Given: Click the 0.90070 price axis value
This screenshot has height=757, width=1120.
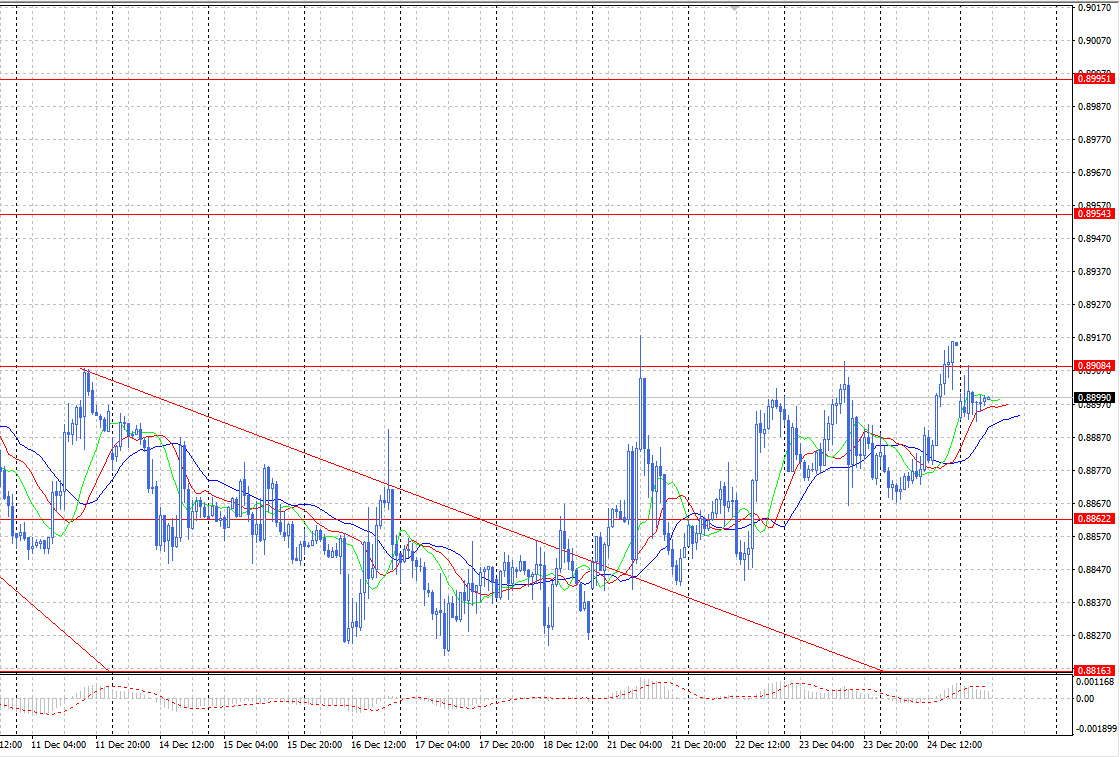Looking at the screenshot, I should pyautogui.click(x=1094, y=41).
